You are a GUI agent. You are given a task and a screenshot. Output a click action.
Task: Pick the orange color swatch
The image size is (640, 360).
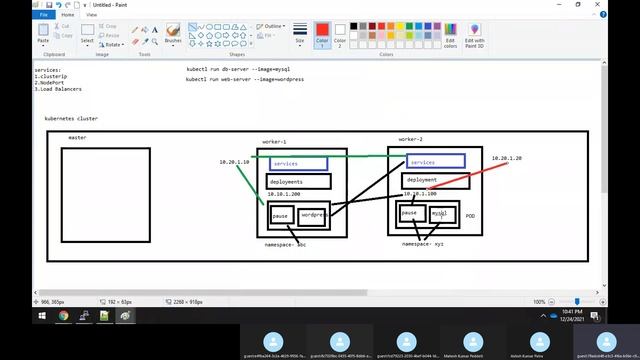[391, 26]
